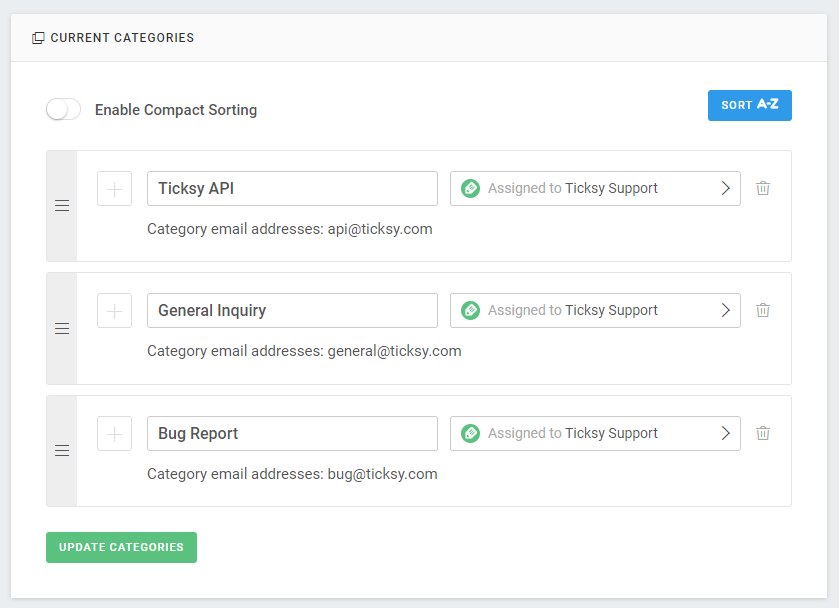Focus the General Inquiry name field
Image resolution: width=839 pixels, height=608 pixels.
click(x=292, y=310)
